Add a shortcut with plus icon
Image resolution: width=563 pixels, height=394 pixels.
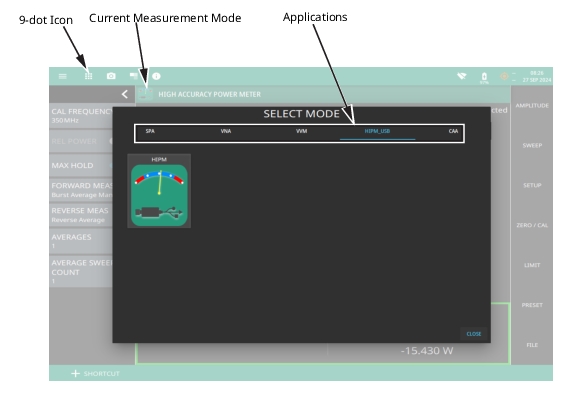coord(75,374)
